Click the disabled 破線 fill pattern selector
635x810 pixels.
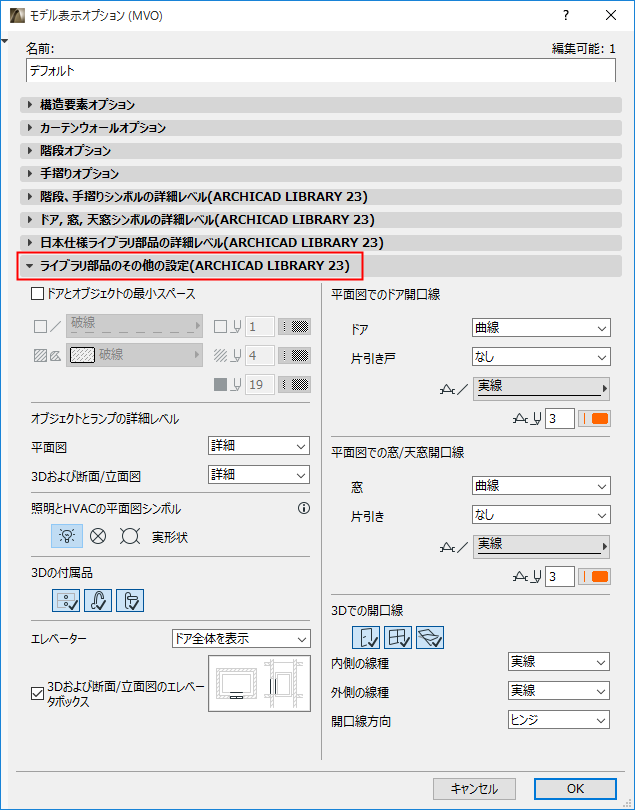point(134,355)
